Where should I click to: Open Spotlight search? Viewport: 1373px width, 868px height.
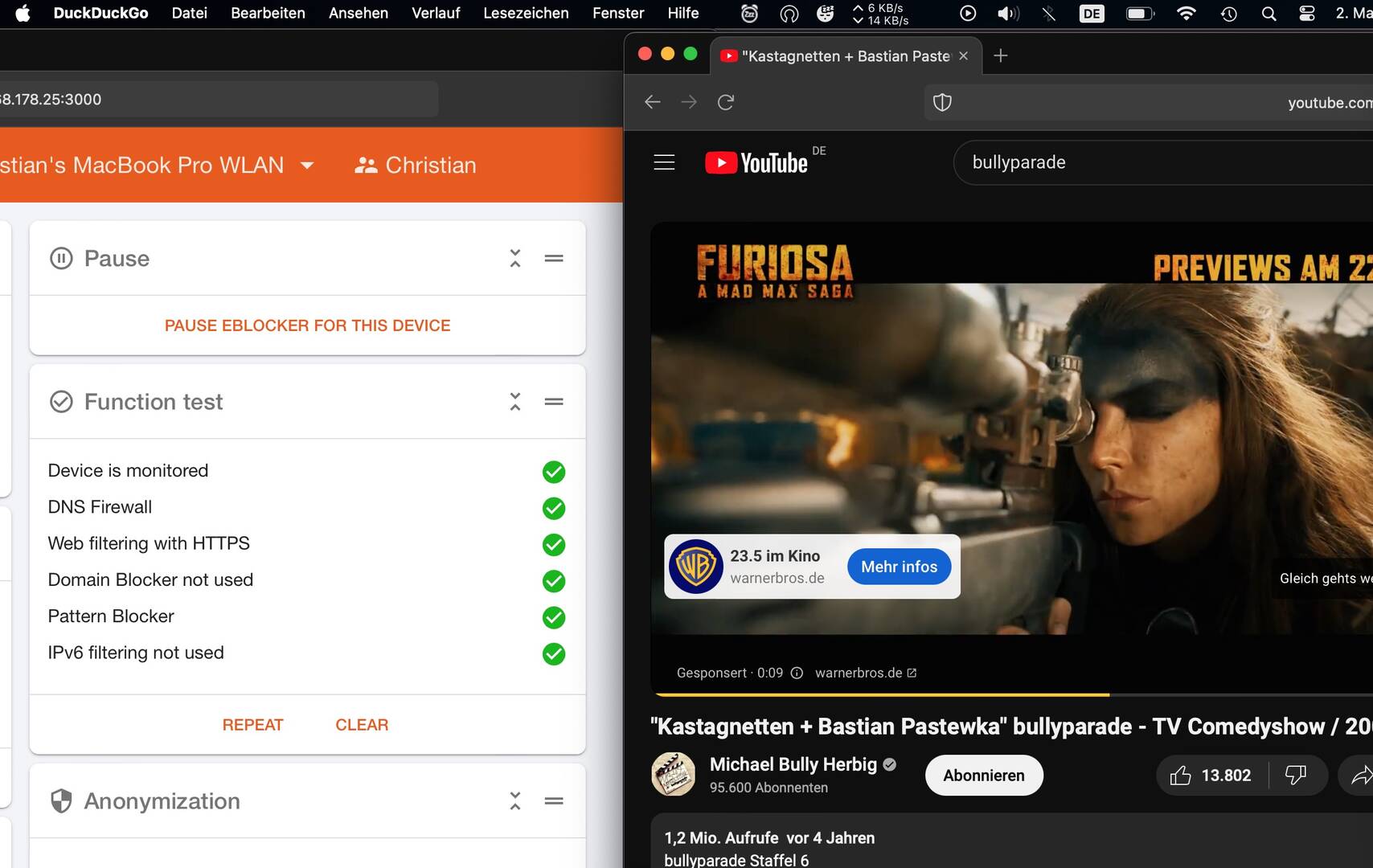(x=1268, y=14)
